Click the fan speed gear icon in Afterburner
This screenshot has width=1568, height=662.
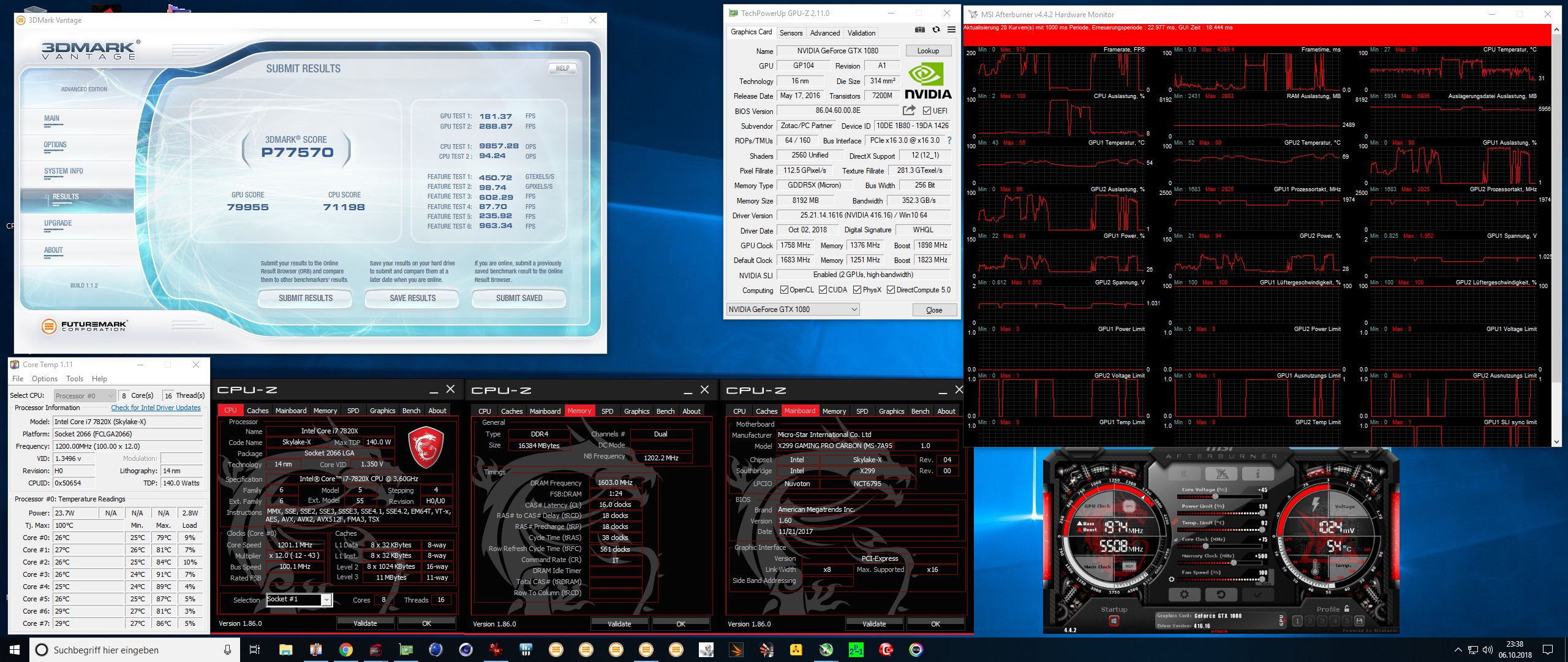pos(1172,579)
